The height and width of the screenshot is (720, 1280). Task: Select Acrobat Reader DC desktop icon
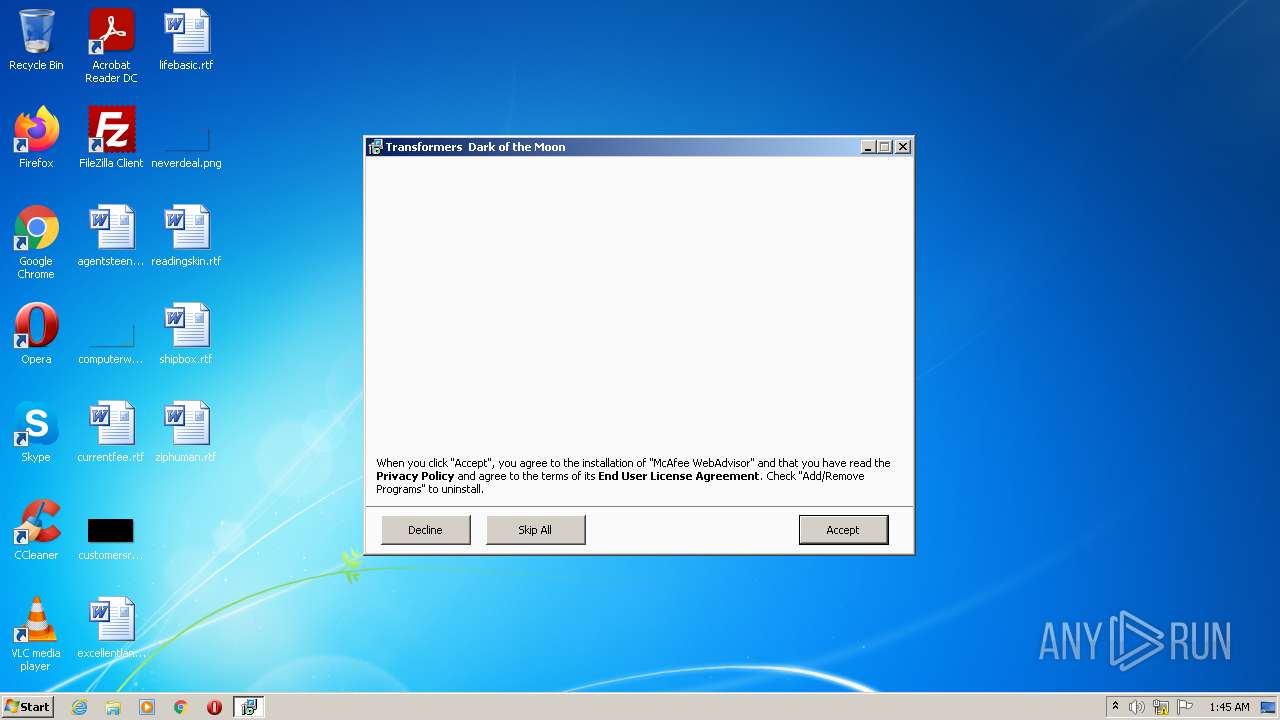[x=111, y=46]
